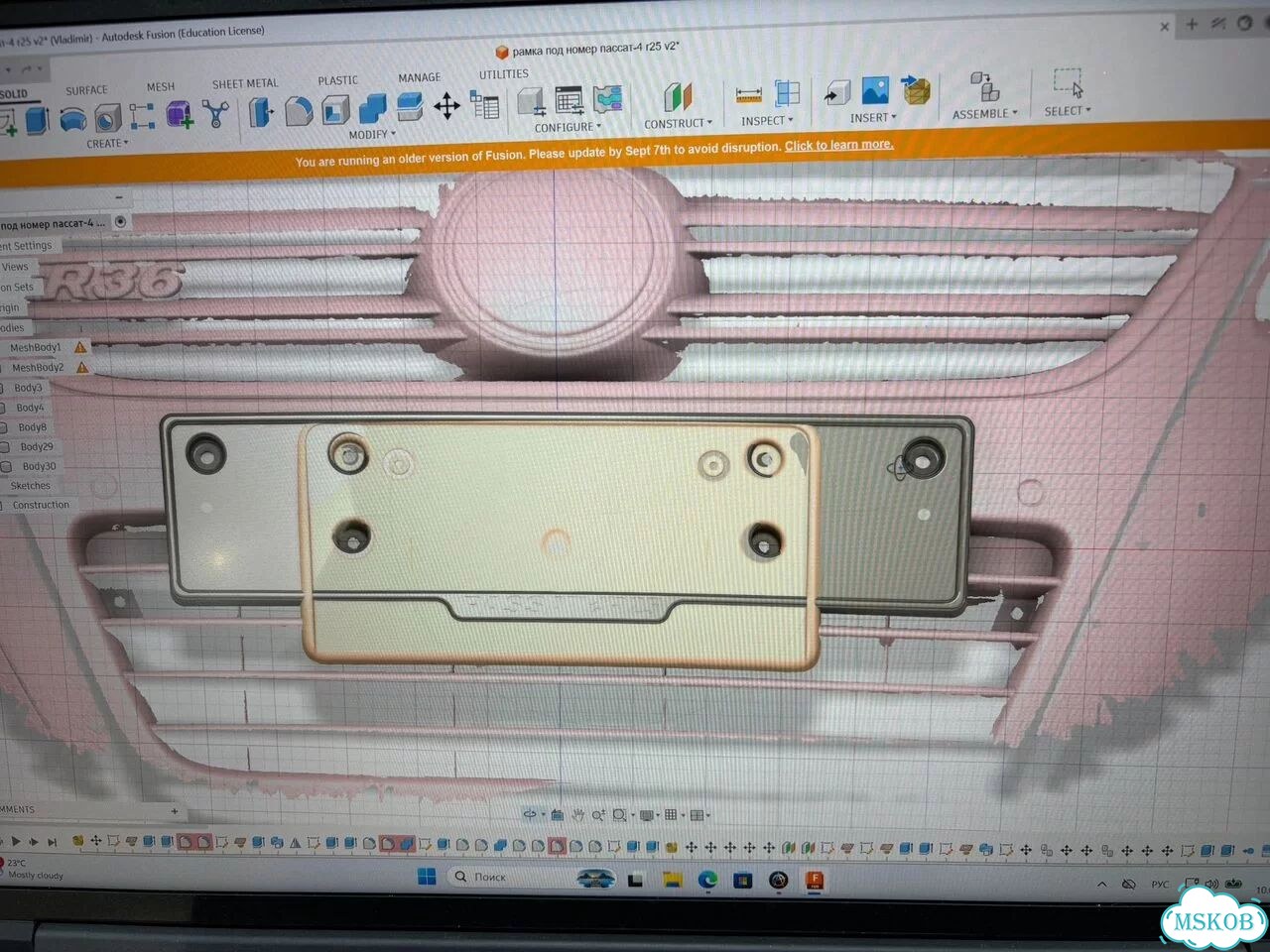Image resolution: width=1270 pixels, height=952 pixels.
Task: Switch to the SURFACE tab
Action: click(86, 90)
